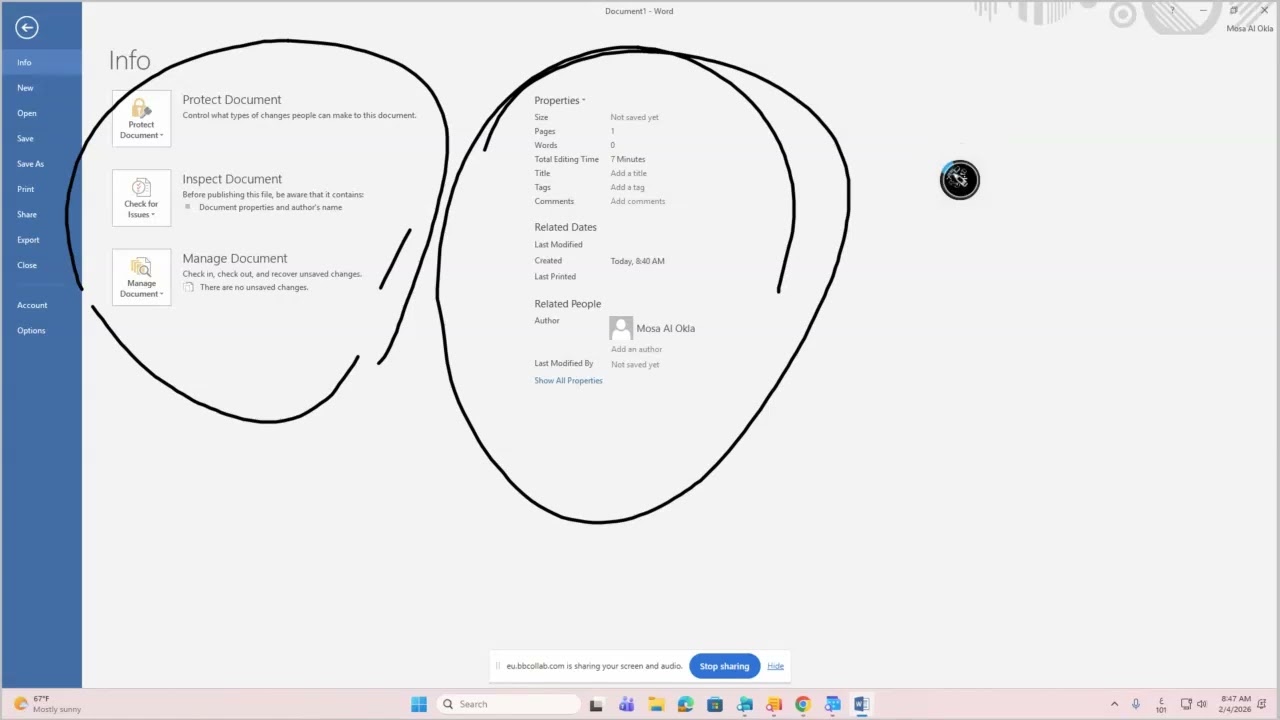
Task: Open the New tab in the sidebar
Action: (41, 88)
